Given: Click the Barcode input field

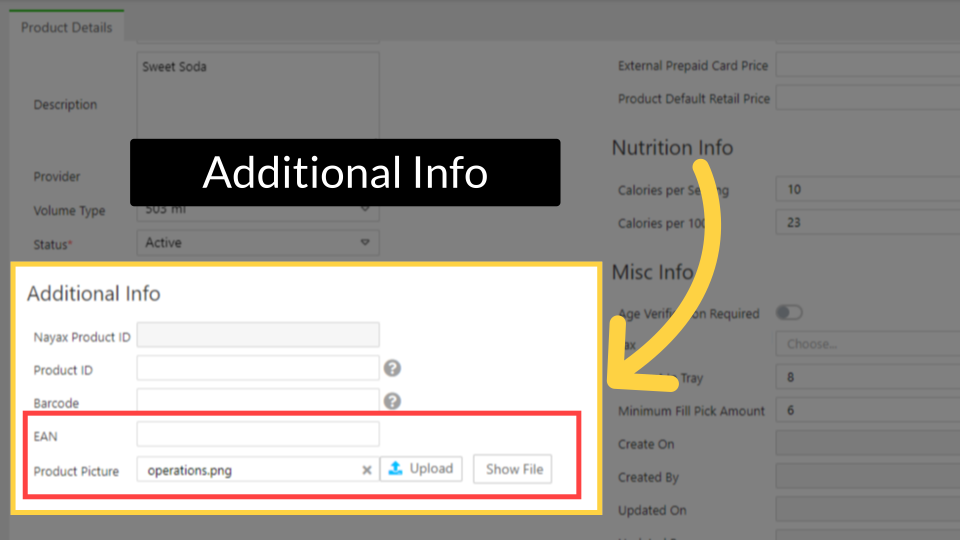Looking at the screenshot, I should pos(258,402).
